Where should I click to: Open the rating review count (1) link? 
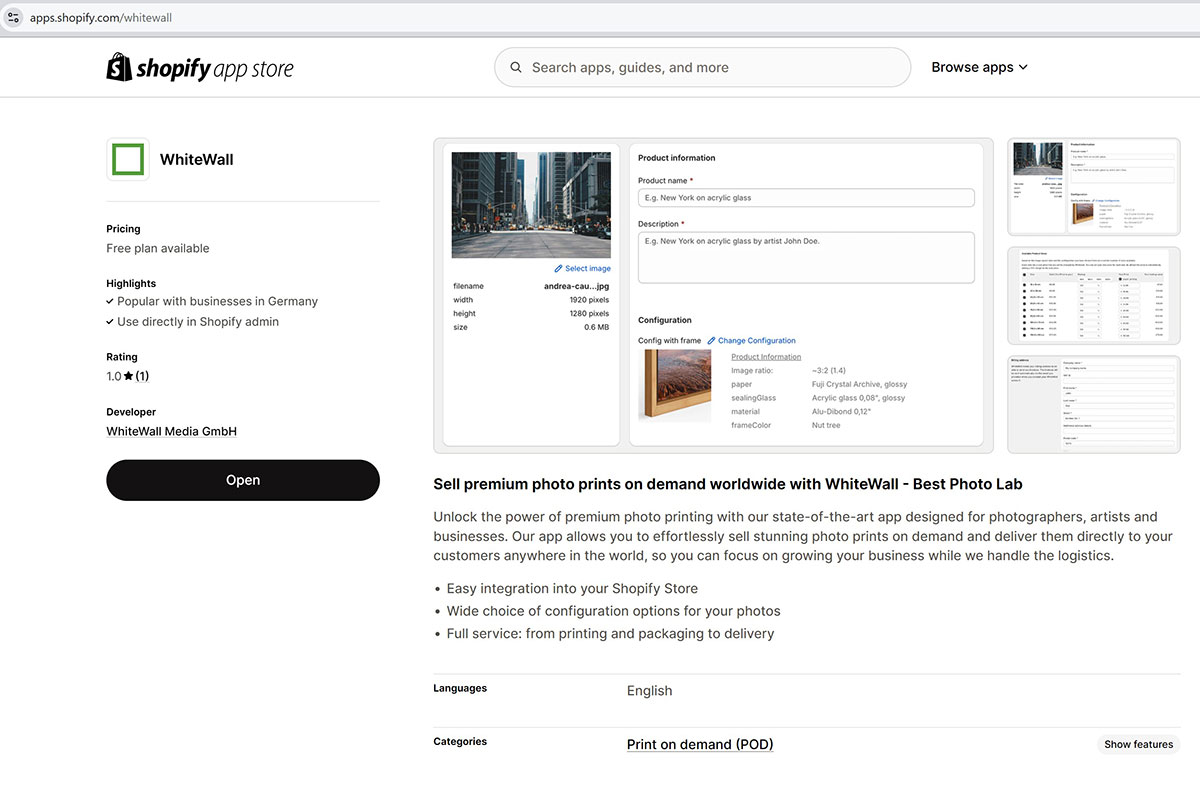point(142,376)
